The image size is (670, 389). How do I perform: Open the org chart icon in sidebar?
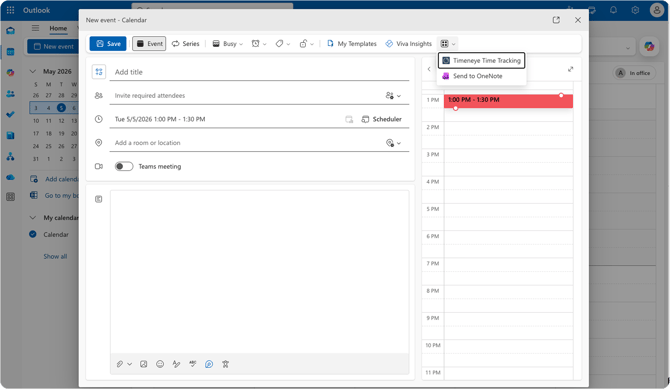coord(11,156)
